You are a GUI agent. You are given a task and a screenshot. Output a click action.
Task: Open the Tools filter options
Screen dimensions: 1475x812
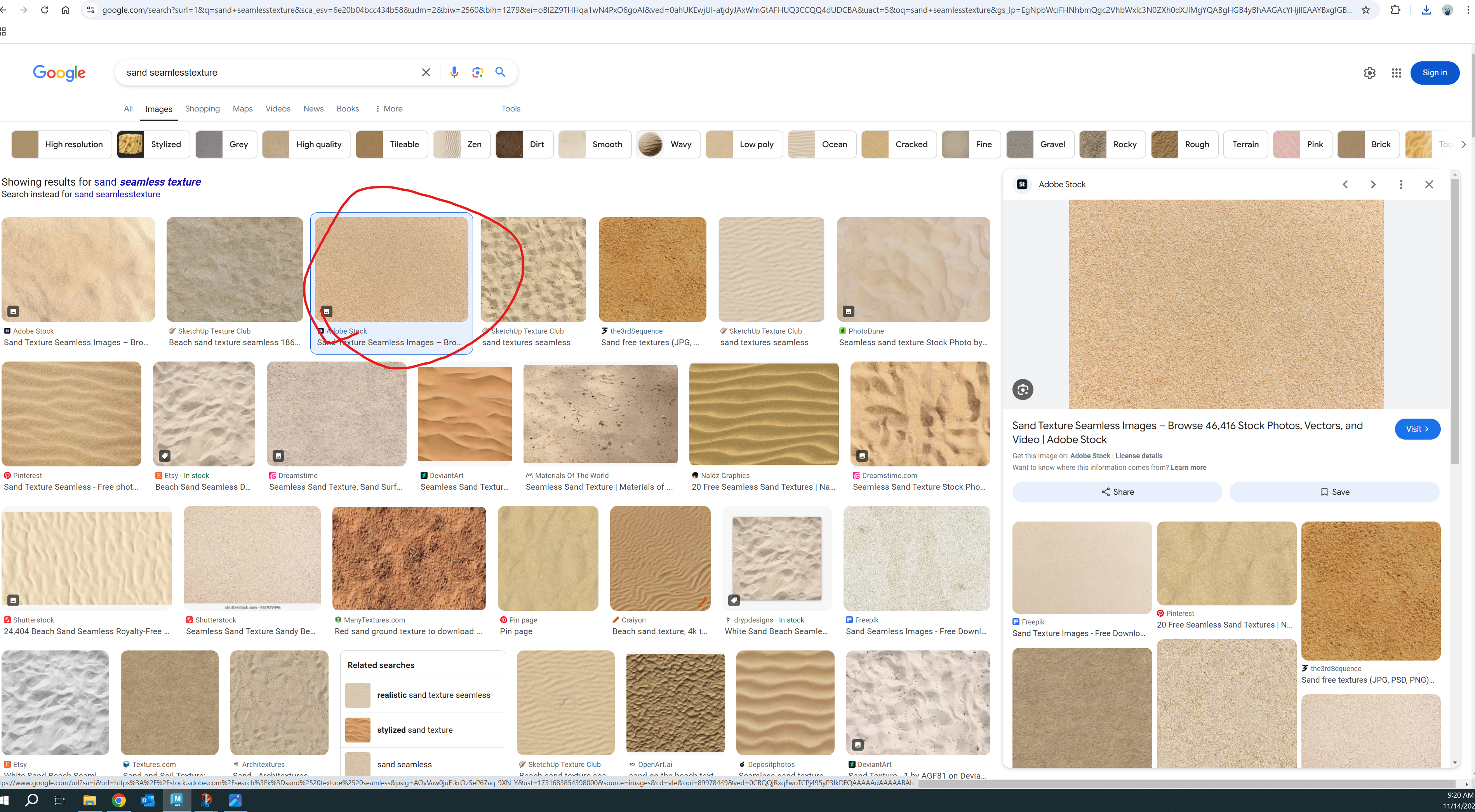click(511, 109)
